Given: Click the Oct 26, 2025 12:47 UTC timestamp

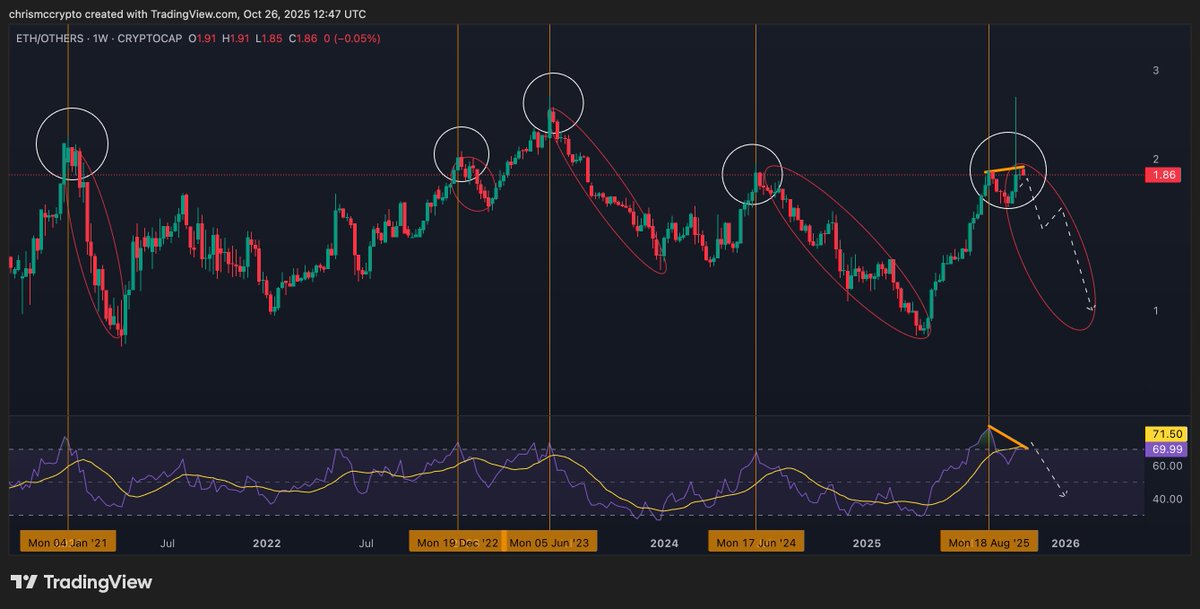Looking at the screenshot, I should pyautogui.click(x=305, y=14).
